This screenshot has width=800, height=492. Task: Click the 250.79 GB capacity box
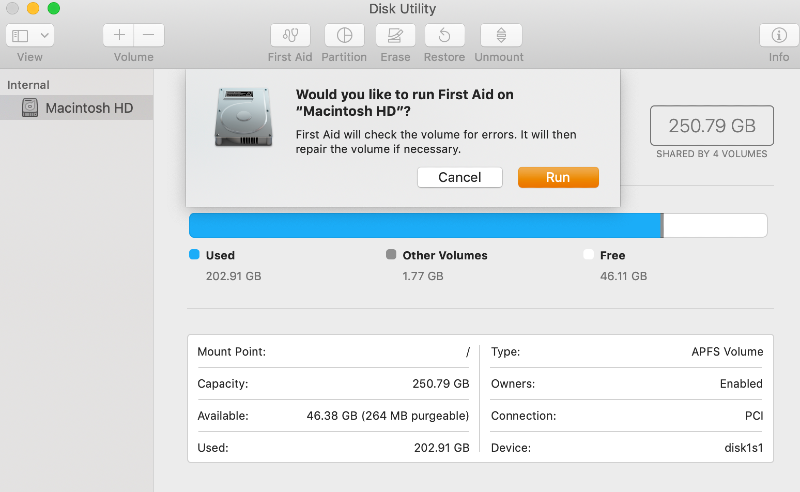712,126
